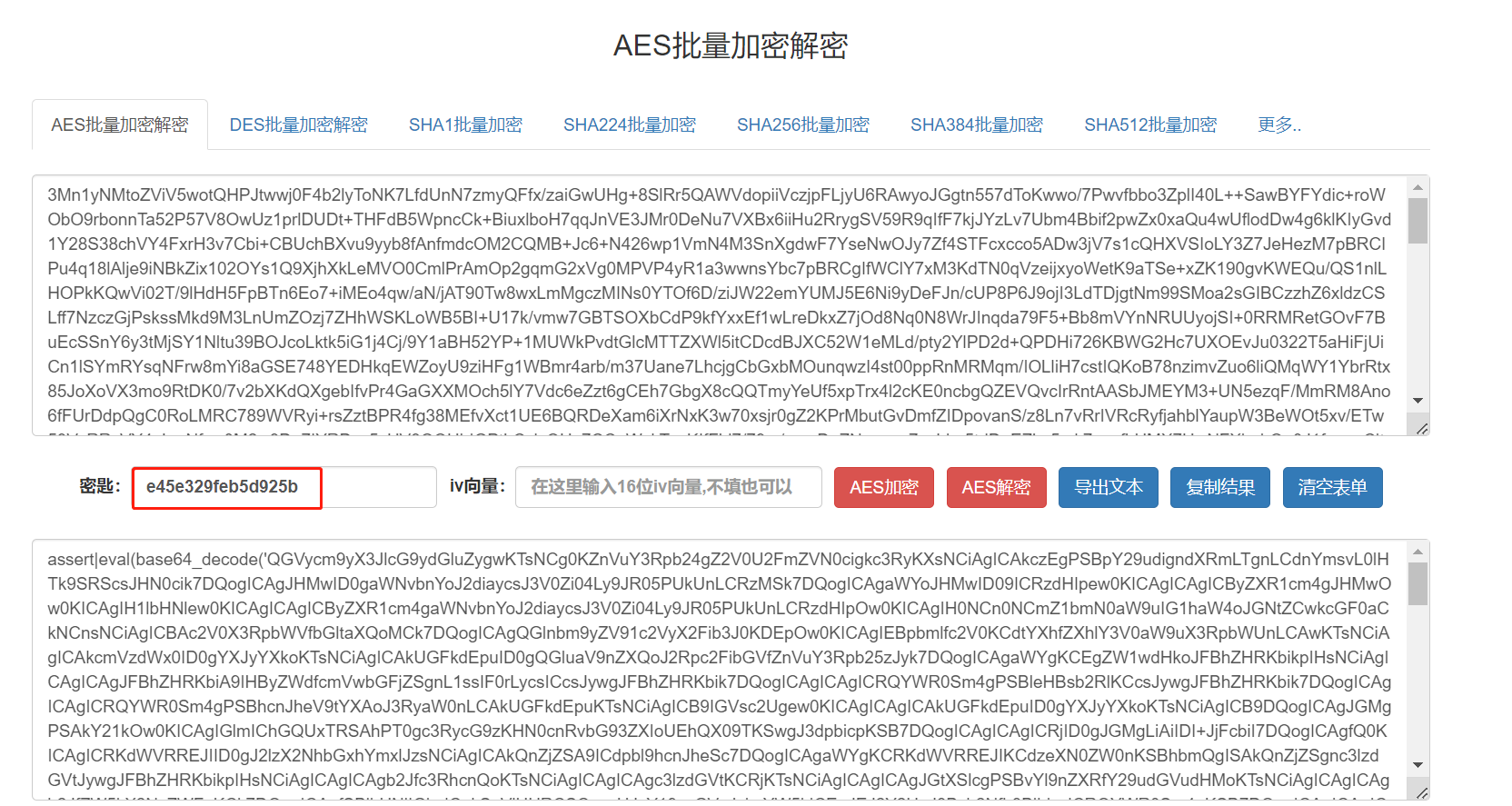
Task: Expand the 更多.. tab menu
Action: point(1278,124)
